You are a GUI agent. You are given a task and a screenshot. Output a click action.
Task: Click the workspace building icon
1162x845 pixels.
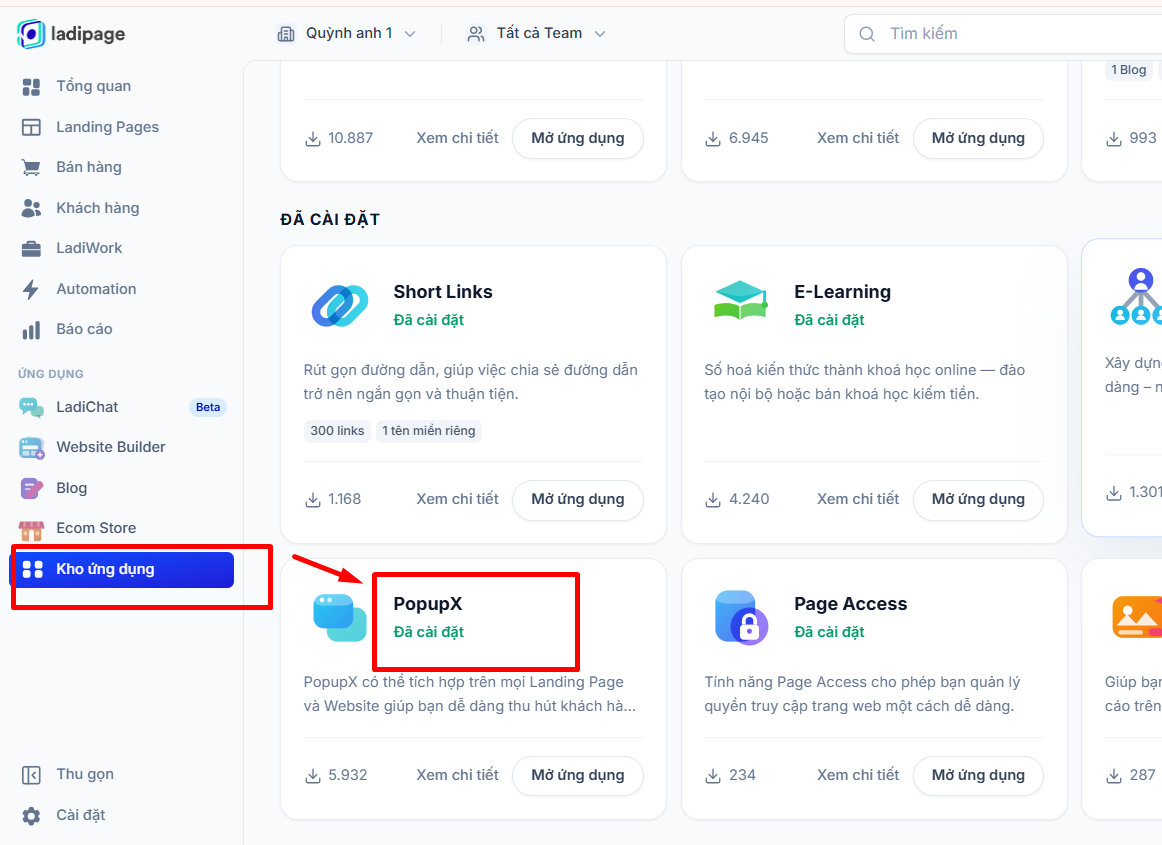click(x=286, y=34)
